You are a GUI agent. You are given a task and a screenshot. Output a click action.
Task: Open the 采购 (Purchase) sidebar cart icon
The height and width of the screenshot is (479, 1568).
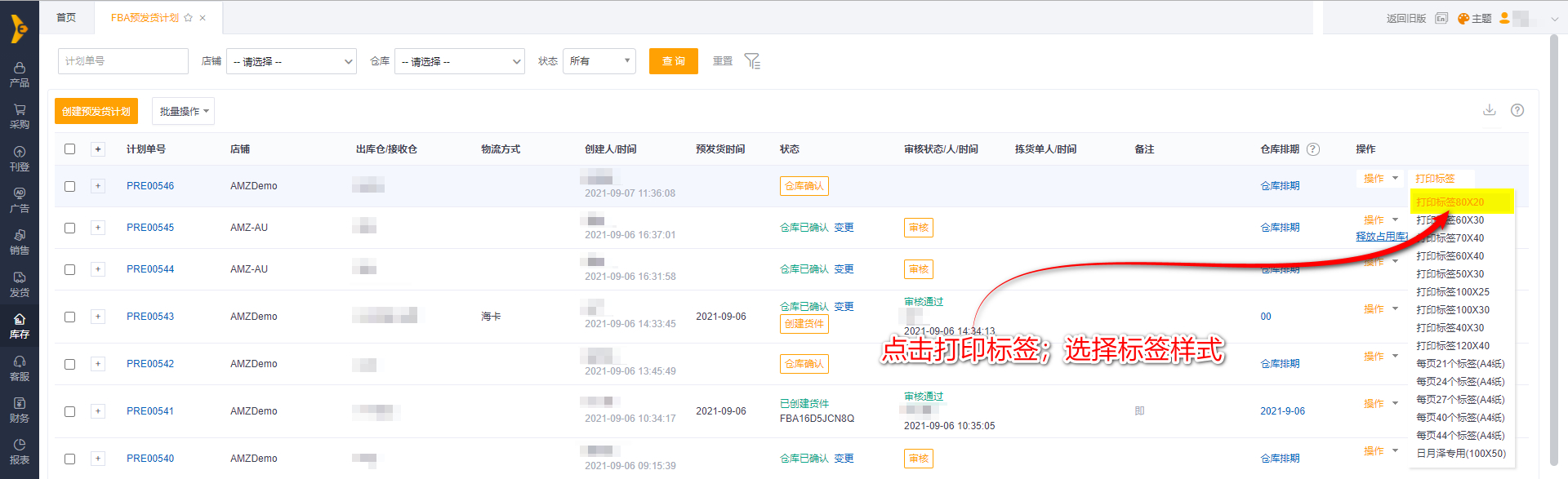click(x=20, y=116)
